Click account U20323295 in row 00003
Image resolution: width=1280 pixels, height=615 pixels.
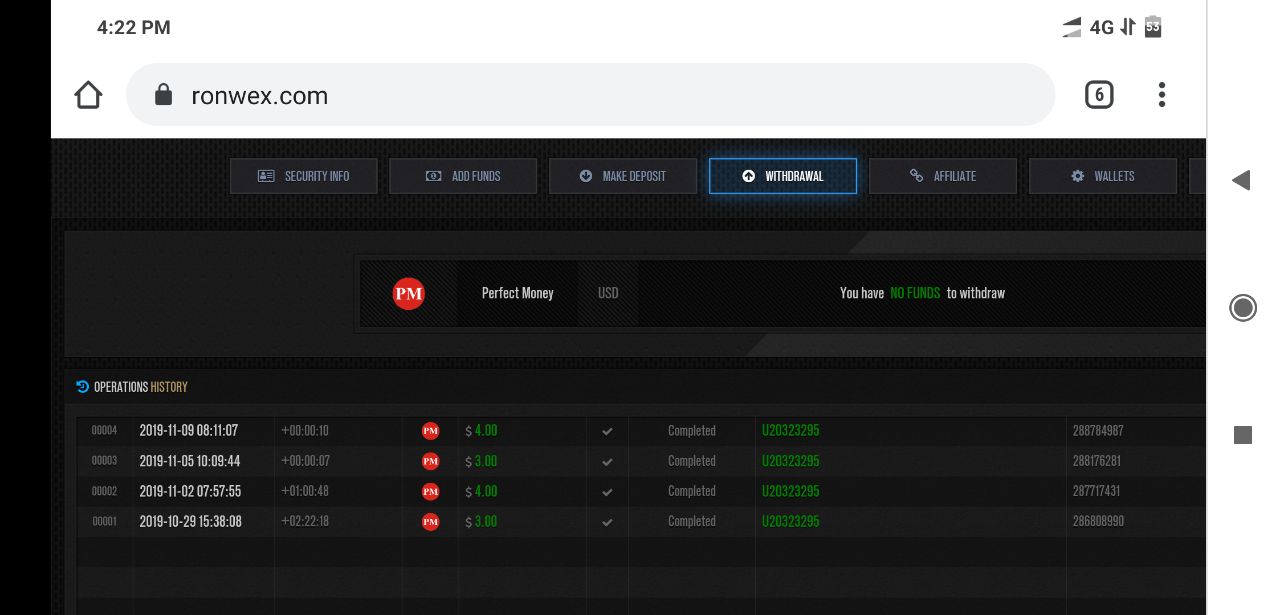click(791, 461)
